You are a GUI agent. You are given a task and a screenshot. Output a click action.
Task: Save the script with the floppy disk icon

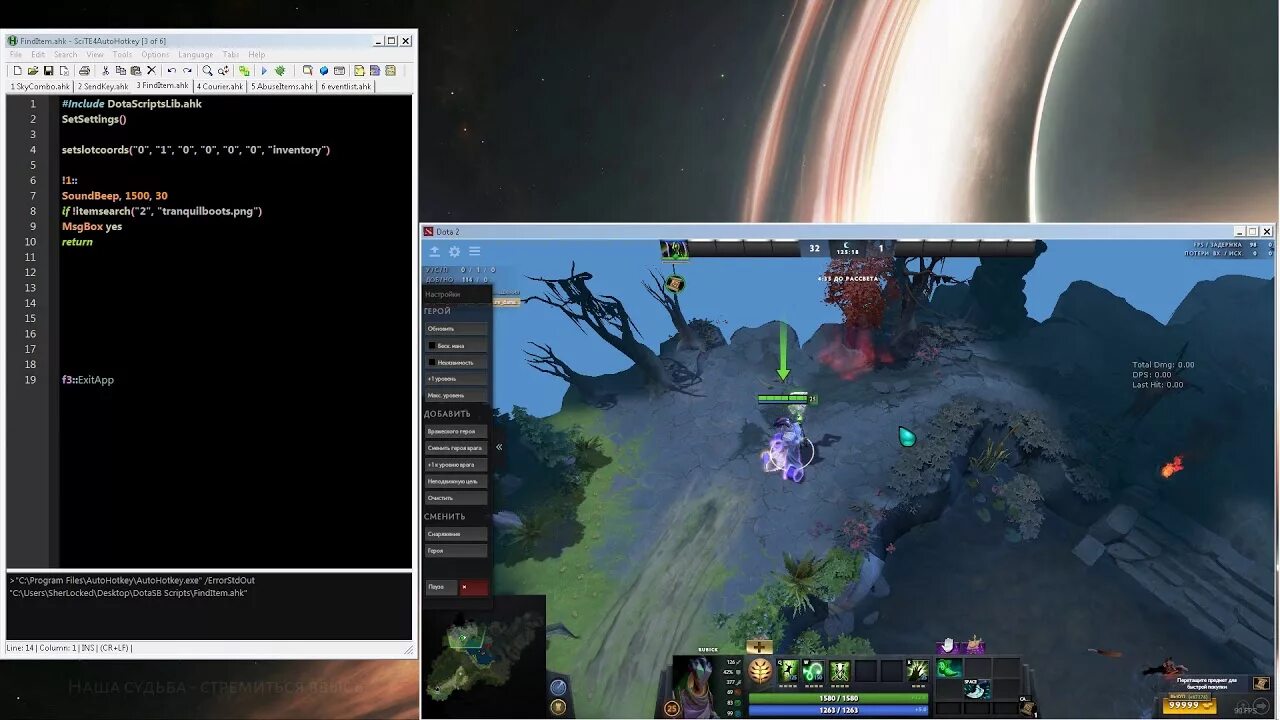point(48,71)
